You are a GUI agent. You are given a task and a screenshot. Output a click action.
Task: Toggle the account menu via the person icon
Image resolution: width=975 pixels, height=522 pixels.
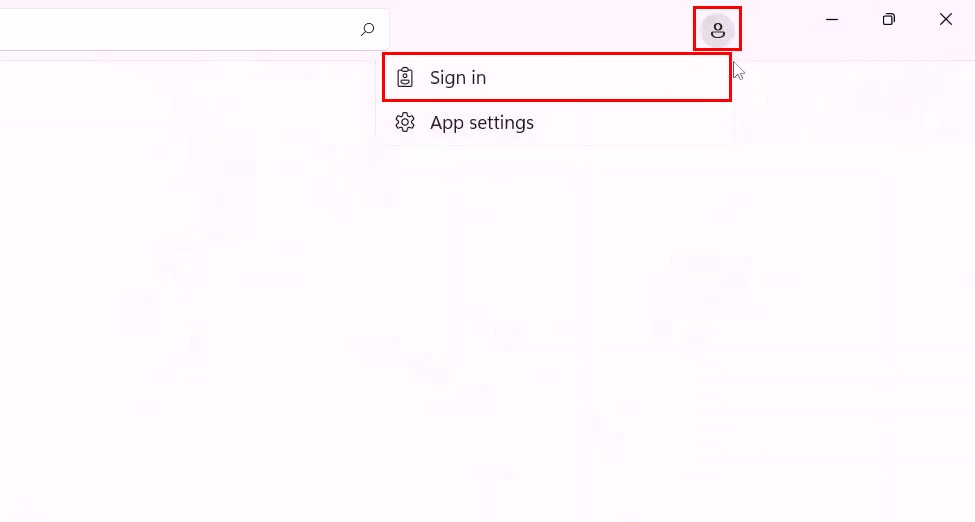click(717, 30)
